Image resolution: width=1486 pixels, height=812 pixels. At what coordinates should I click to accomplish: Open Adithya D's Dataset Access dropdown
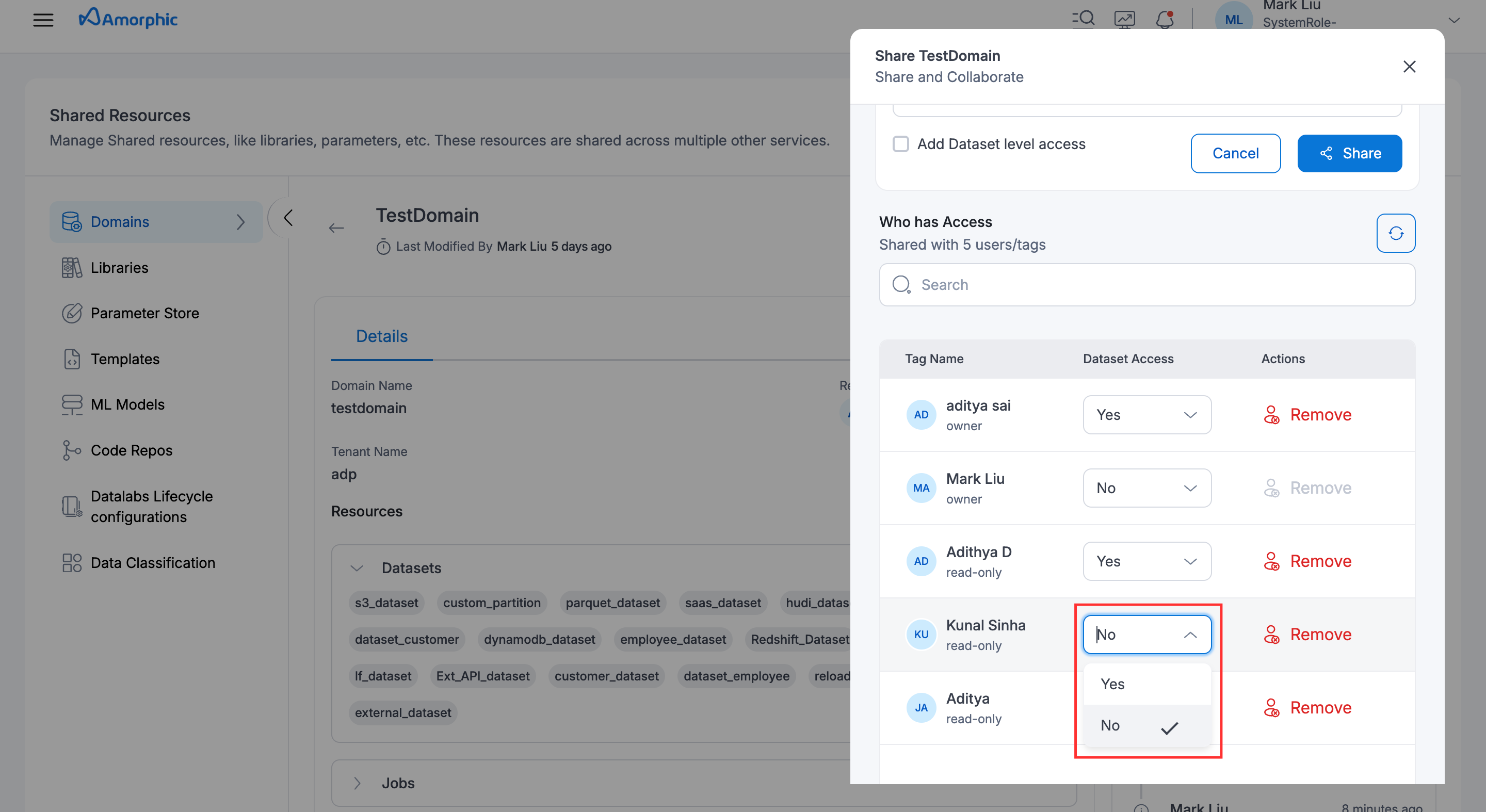point(1146,561)
